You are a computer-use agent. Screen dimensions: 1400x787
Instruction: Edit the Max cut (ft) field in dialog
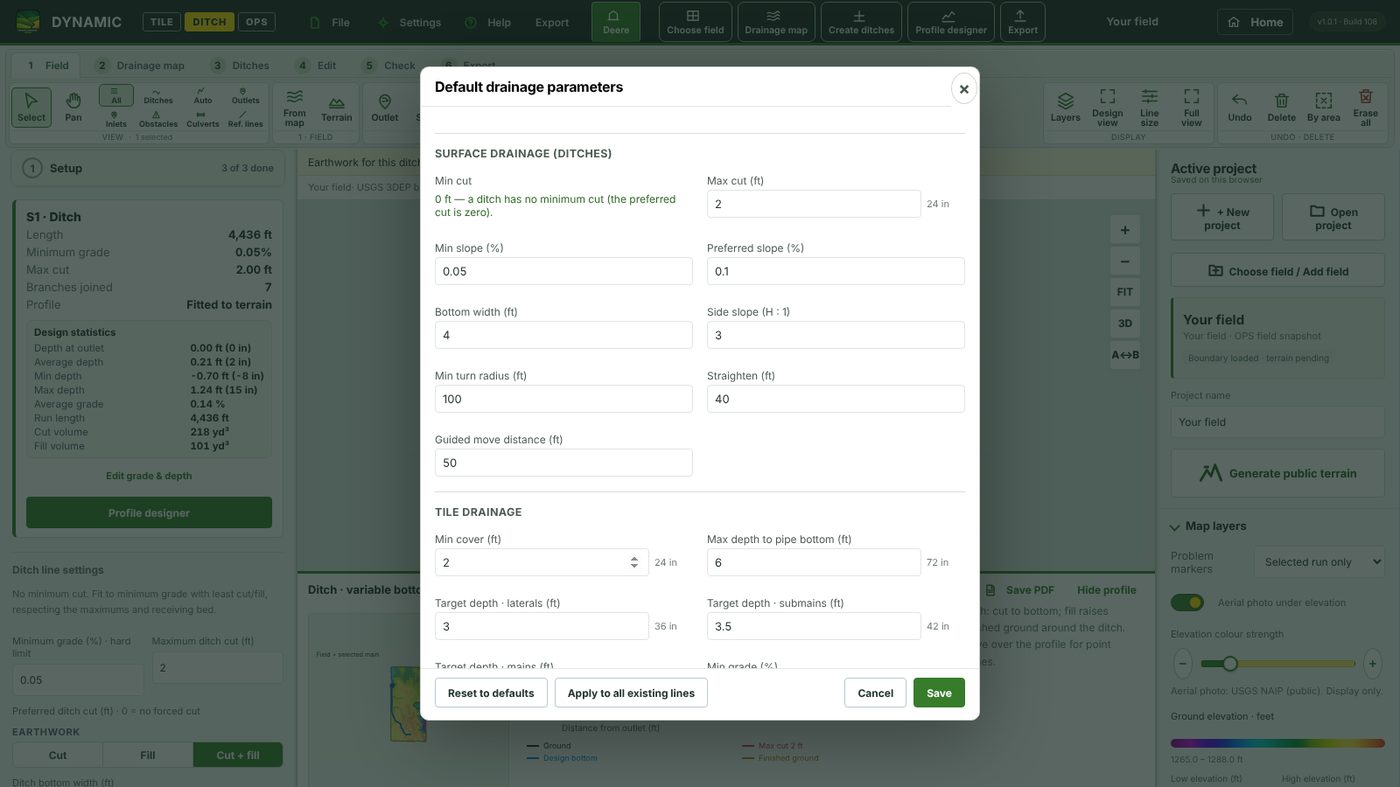point(814,204)
